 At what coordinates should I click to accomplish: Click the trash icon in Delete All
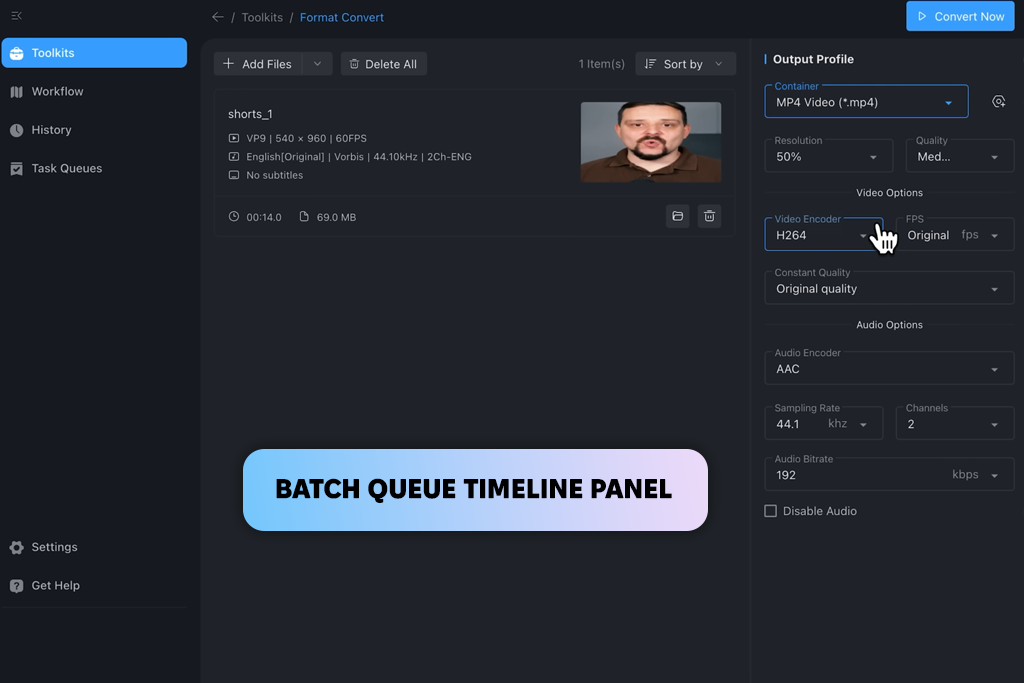354,64
